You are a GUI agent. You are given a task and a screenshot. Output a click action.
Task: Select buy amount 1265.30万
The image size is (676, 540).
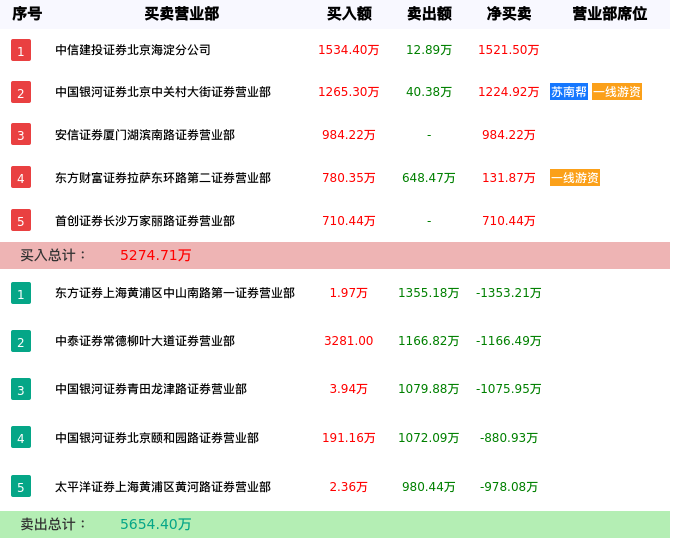349,92
